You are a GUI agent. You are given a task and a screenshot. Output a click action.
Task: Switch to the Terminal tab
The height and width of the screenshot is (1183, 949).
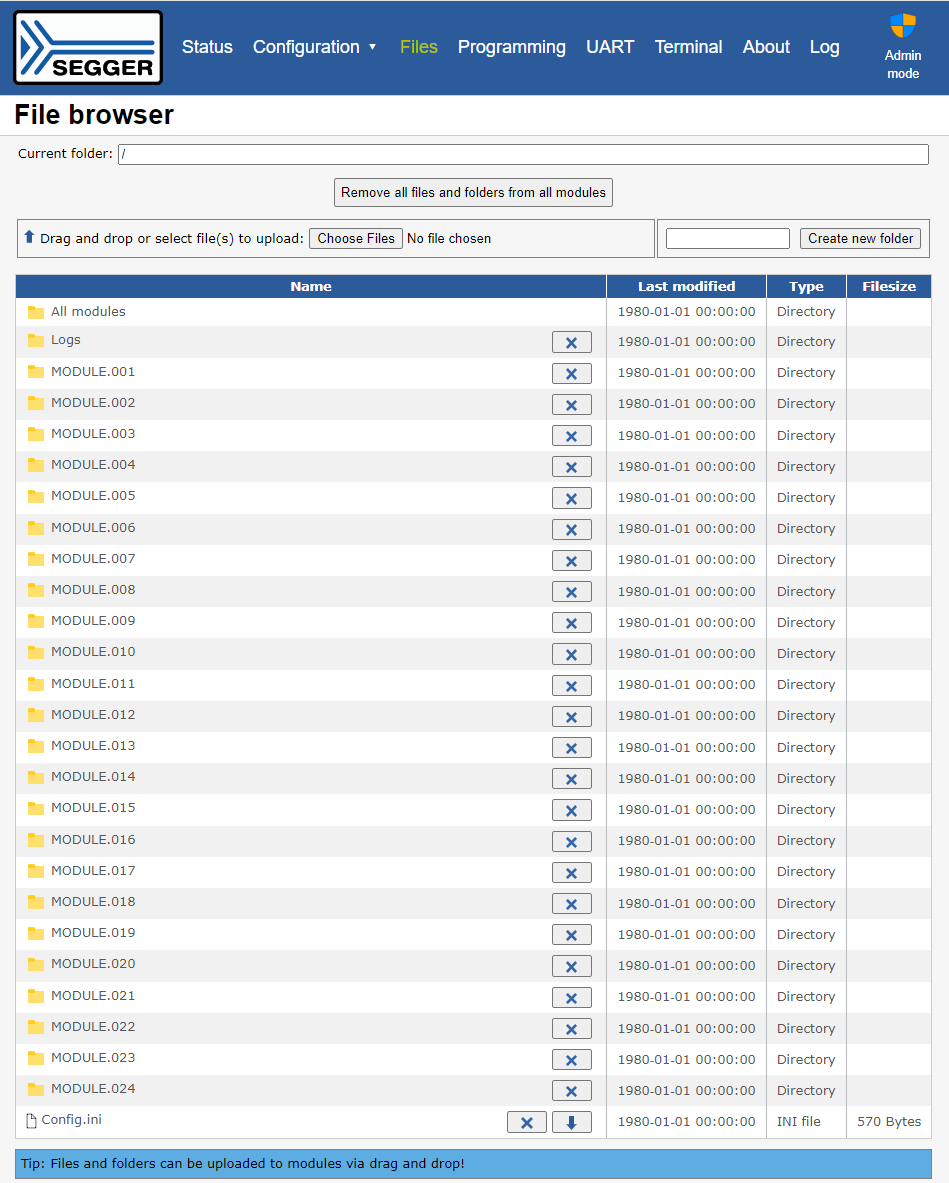pos(688,47)
